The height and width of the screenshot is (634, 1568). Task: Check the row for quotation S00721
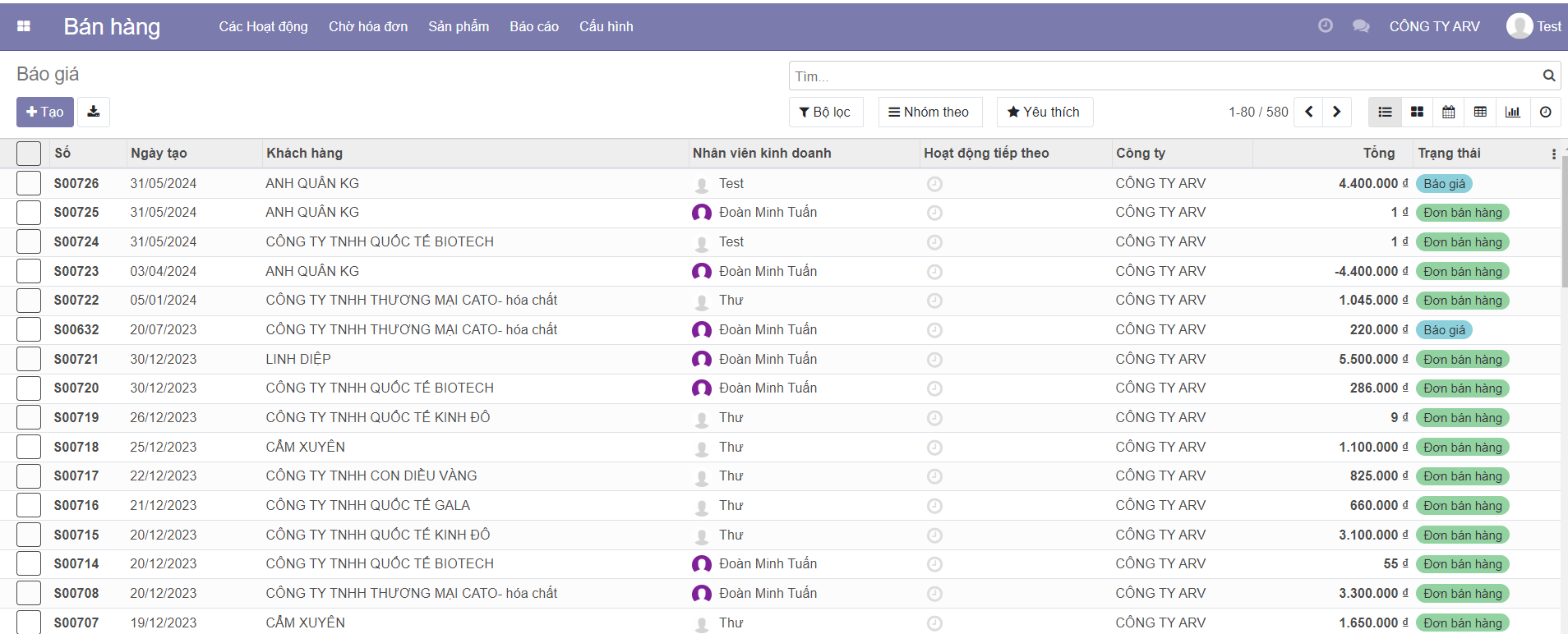29,359
